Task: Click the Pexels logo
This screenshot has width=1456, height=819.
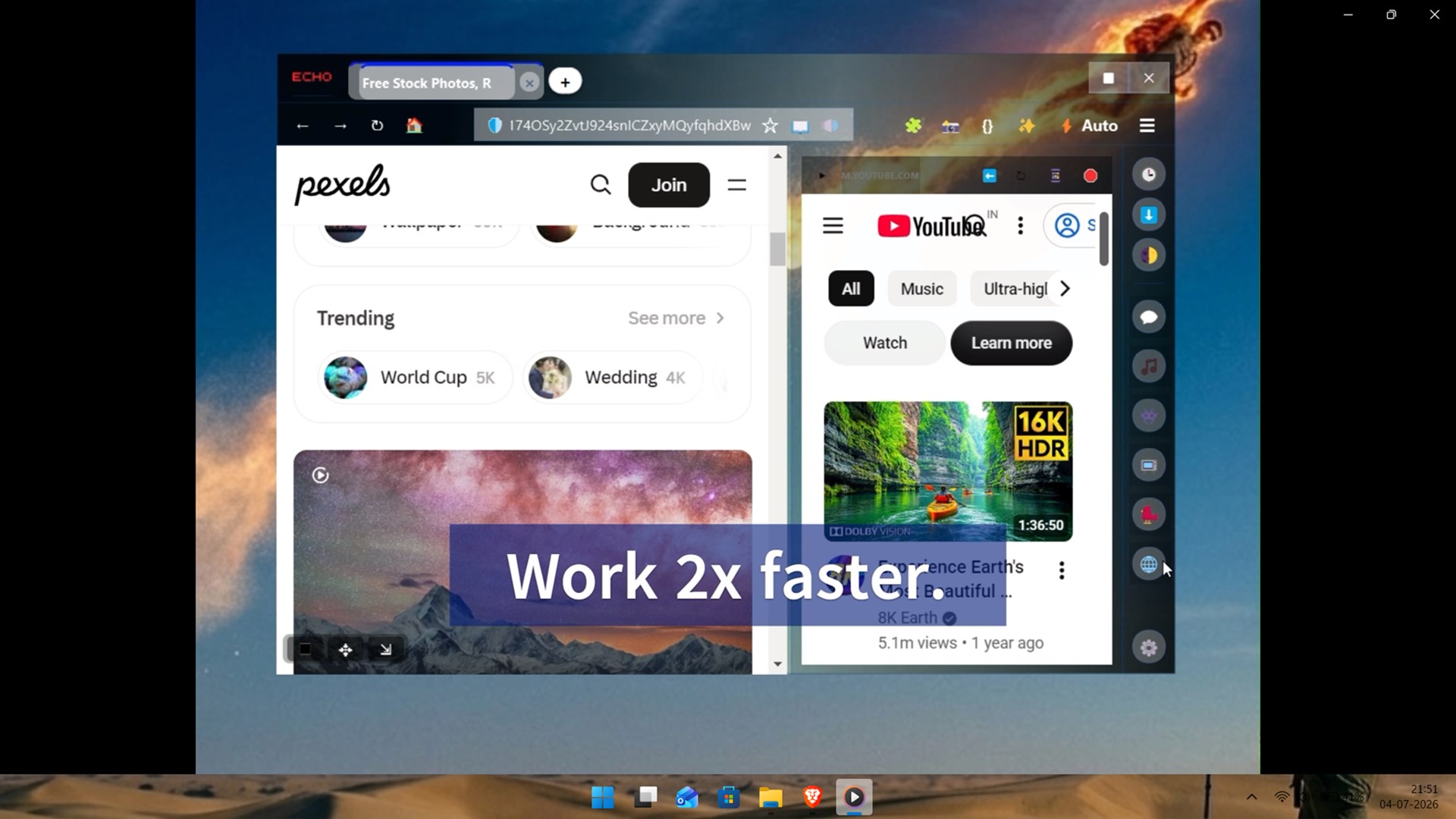Action: click(x=343, y=184)
